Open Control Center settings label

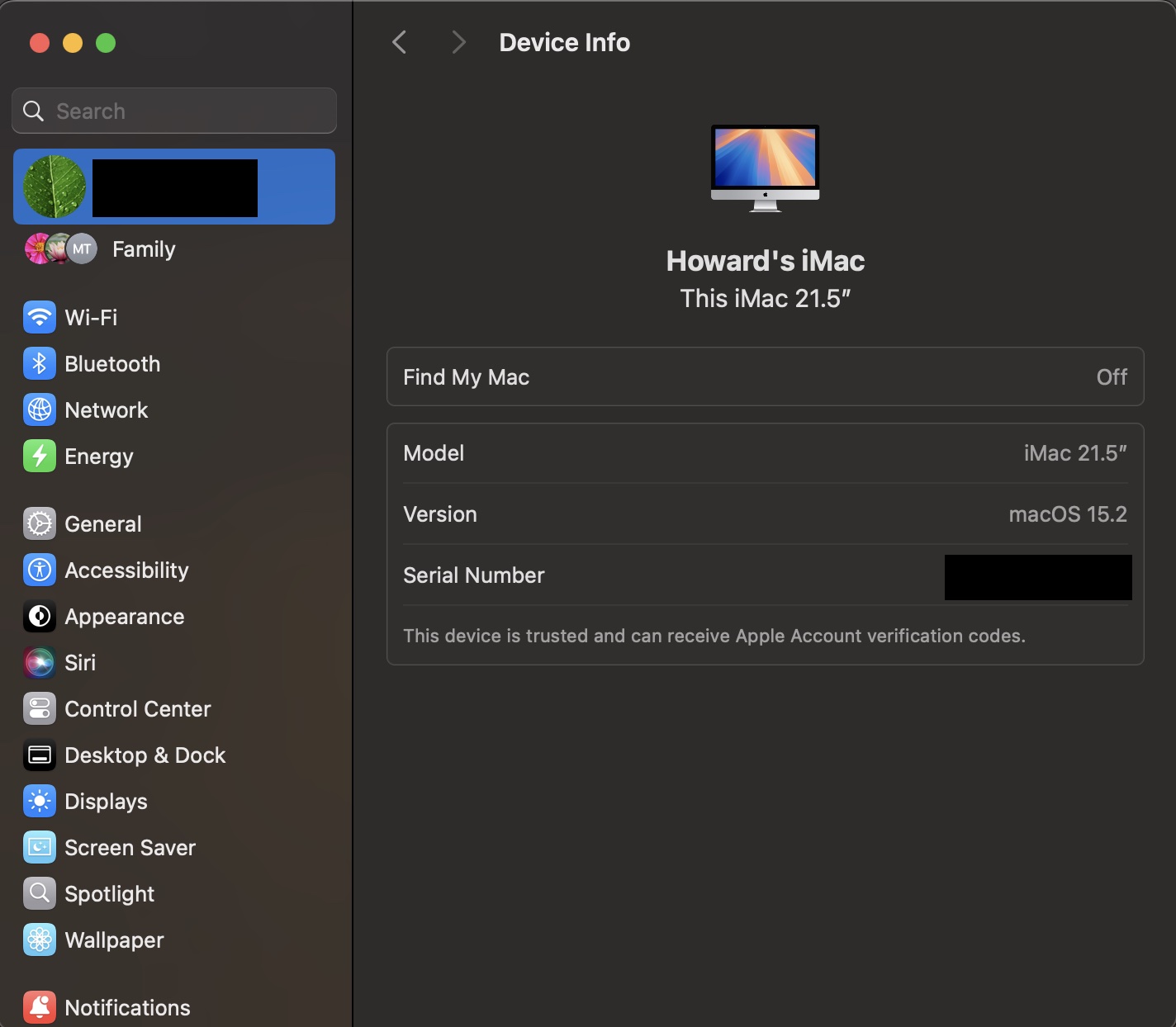tap(138, 708)
